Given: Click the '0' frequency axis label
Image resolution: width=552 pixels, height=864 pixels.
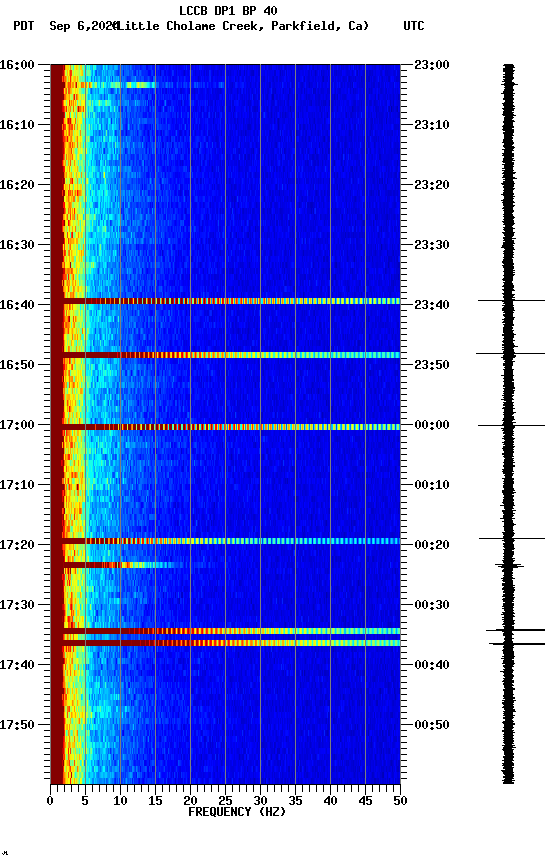Looking at the screenshot, I should pyautogui.click(x=50, y=801).
